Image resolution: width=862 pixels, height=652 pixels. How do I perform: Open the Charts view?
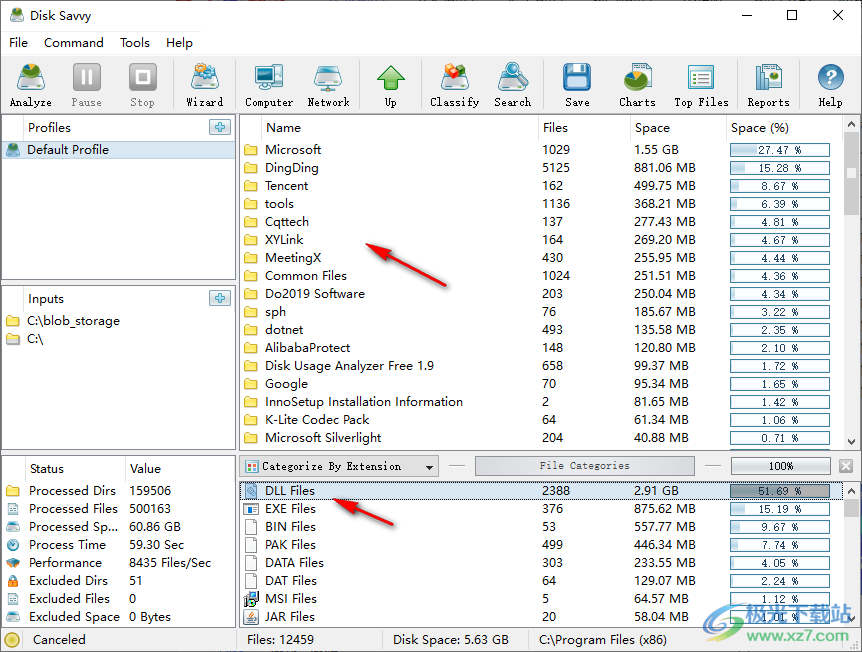(x=637, y=85)
